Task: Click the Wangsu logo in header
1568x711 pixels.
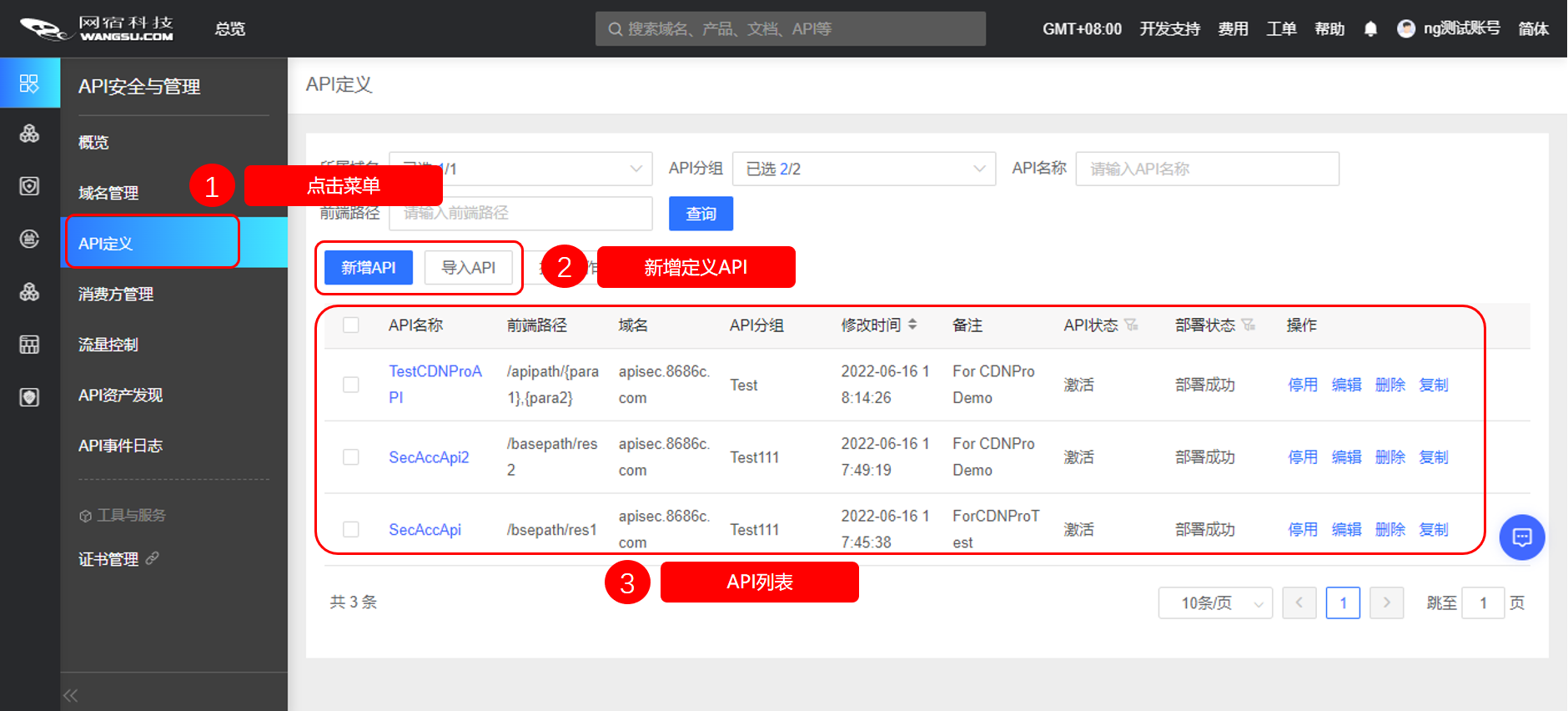Action: [97, 28]
